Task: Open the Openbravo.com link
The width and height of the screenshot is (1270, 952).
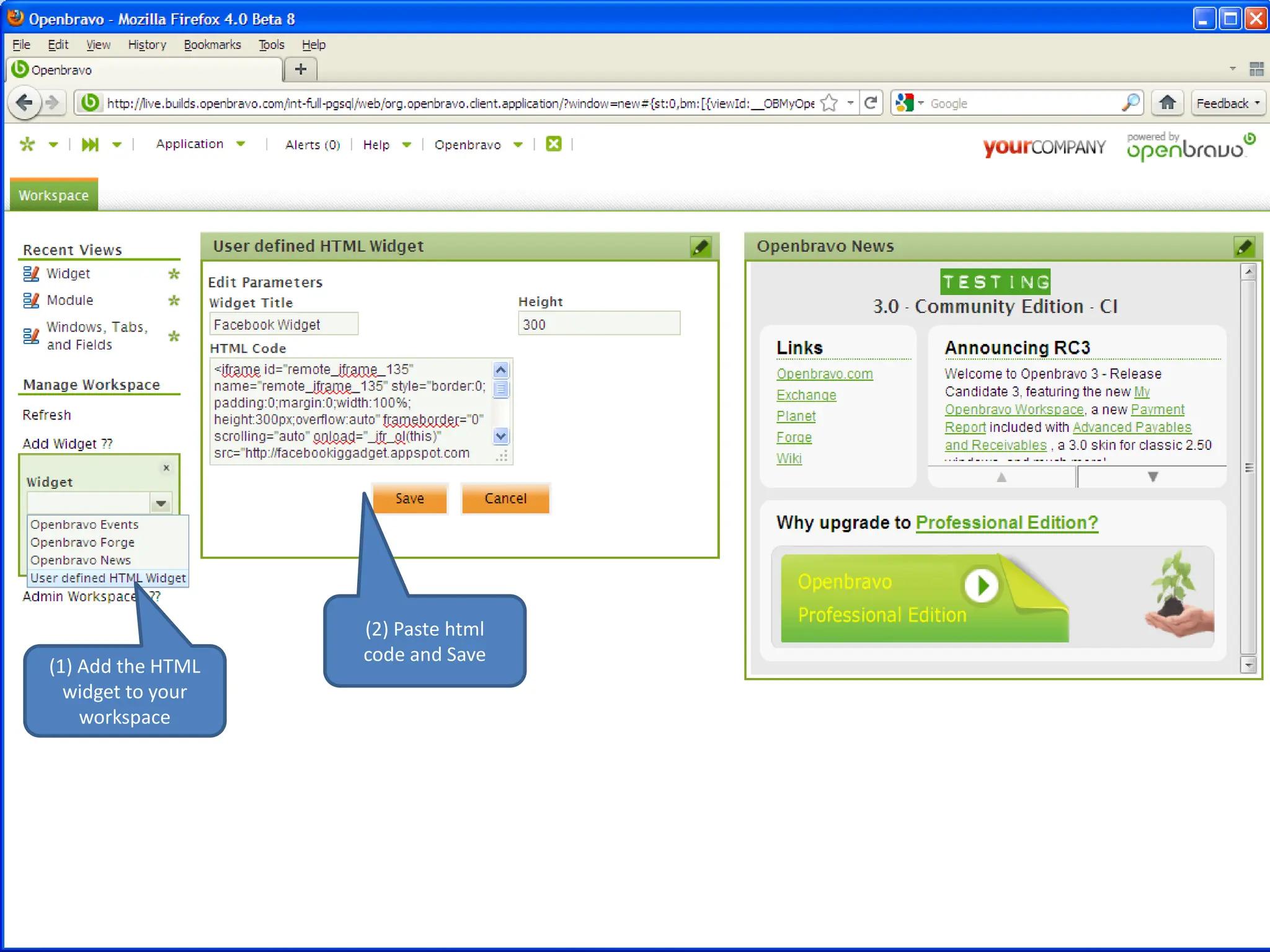Action: 825,374
